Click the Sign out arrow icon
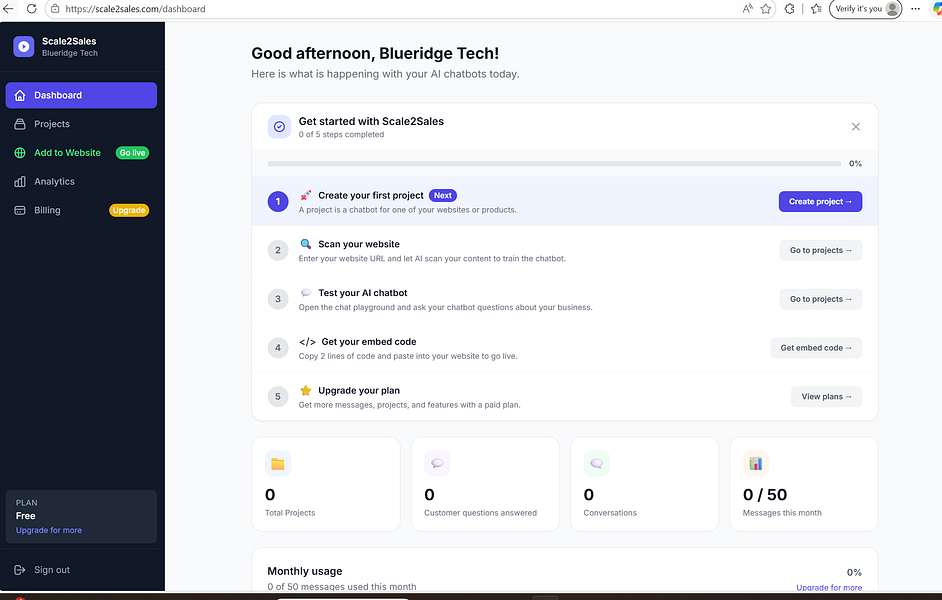 point(20,570)
